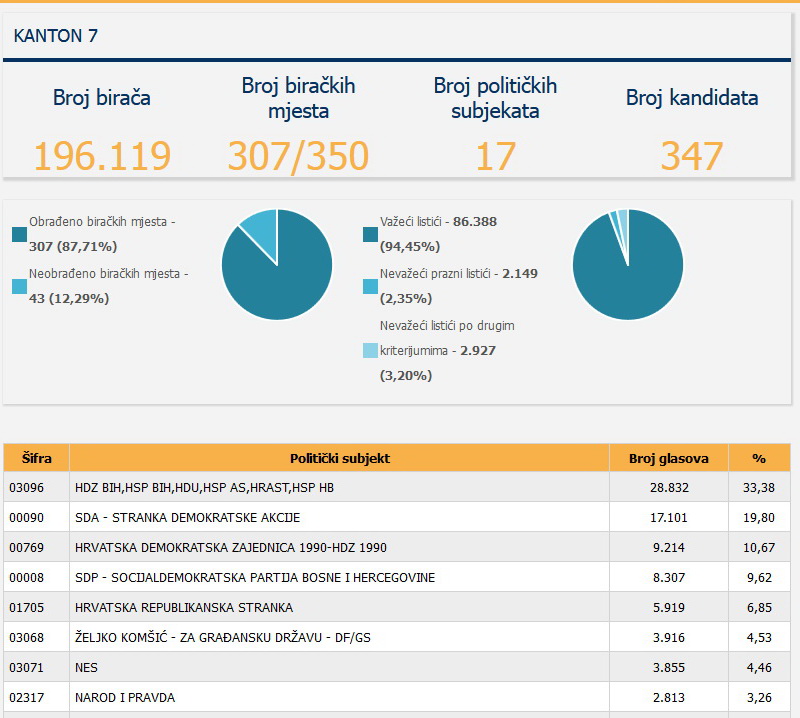Open Hrvatska Republikanska Stranka row
Viewport: 800px width, 718px height.
397,607
